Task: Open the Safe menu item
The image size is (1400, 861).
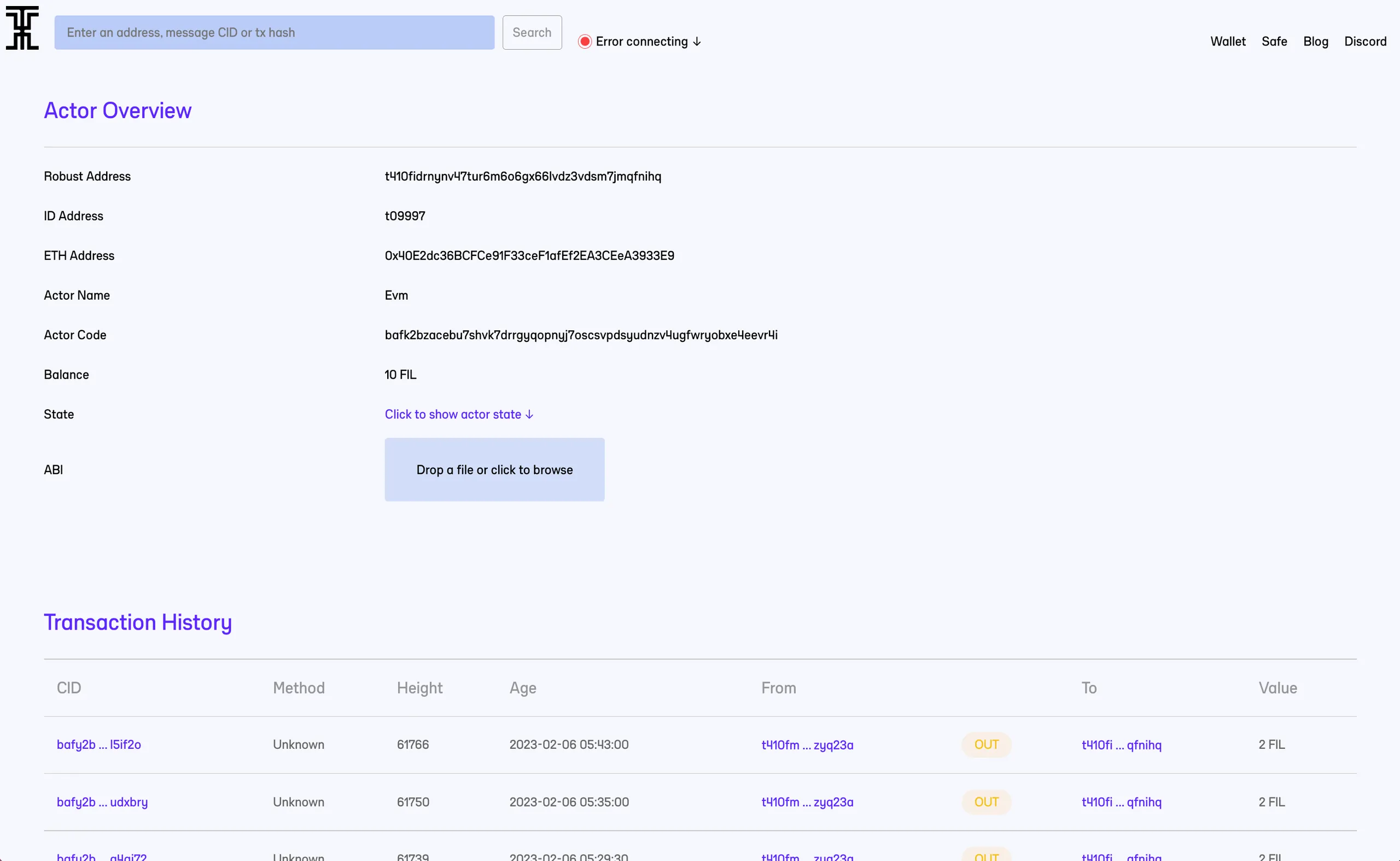Action: click(x=1274, y=42)
